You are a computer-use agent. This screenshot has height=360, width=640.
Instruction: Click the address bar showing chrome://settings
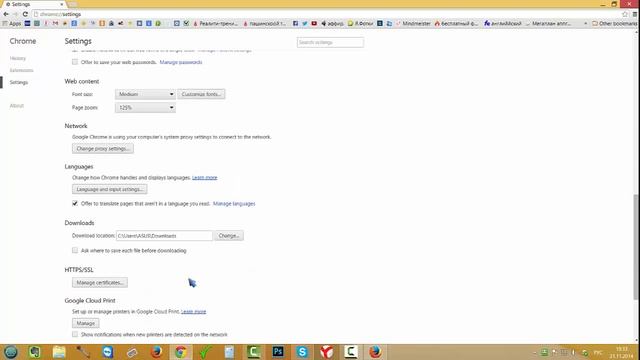pos(327,14)
